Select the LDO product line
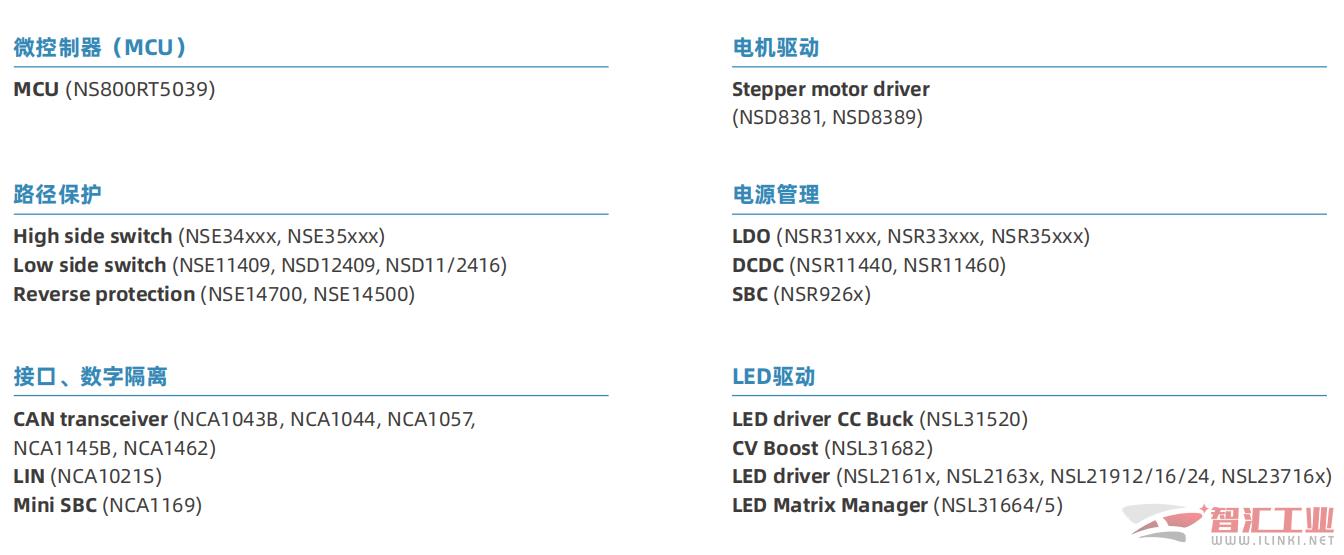Viewport: 1344px width, 555px height. [x=911, y=237]
